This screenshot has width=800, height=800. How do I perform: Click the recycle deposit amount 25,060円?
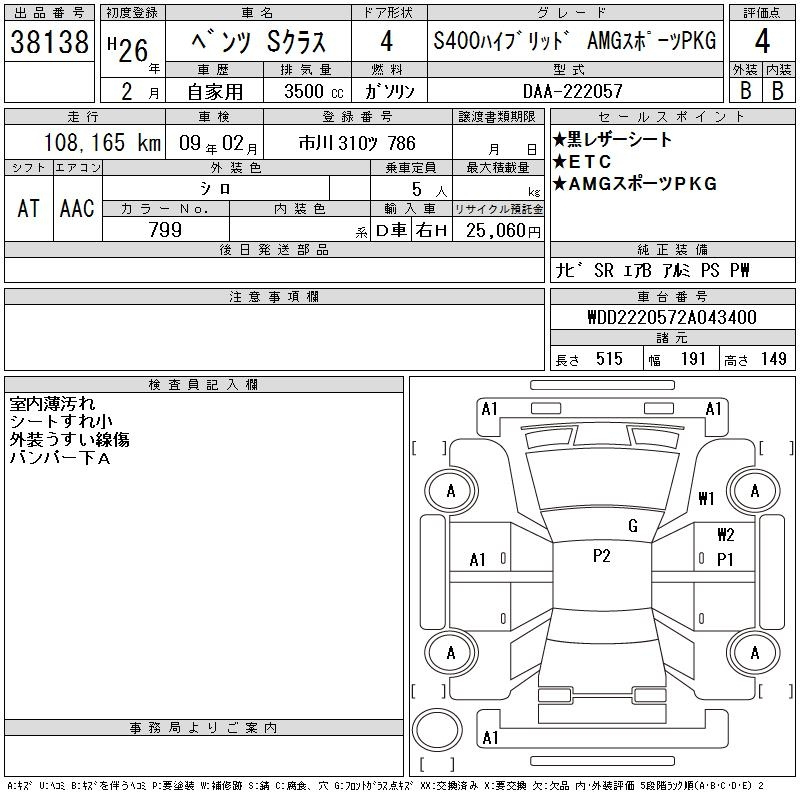(498, 231)
